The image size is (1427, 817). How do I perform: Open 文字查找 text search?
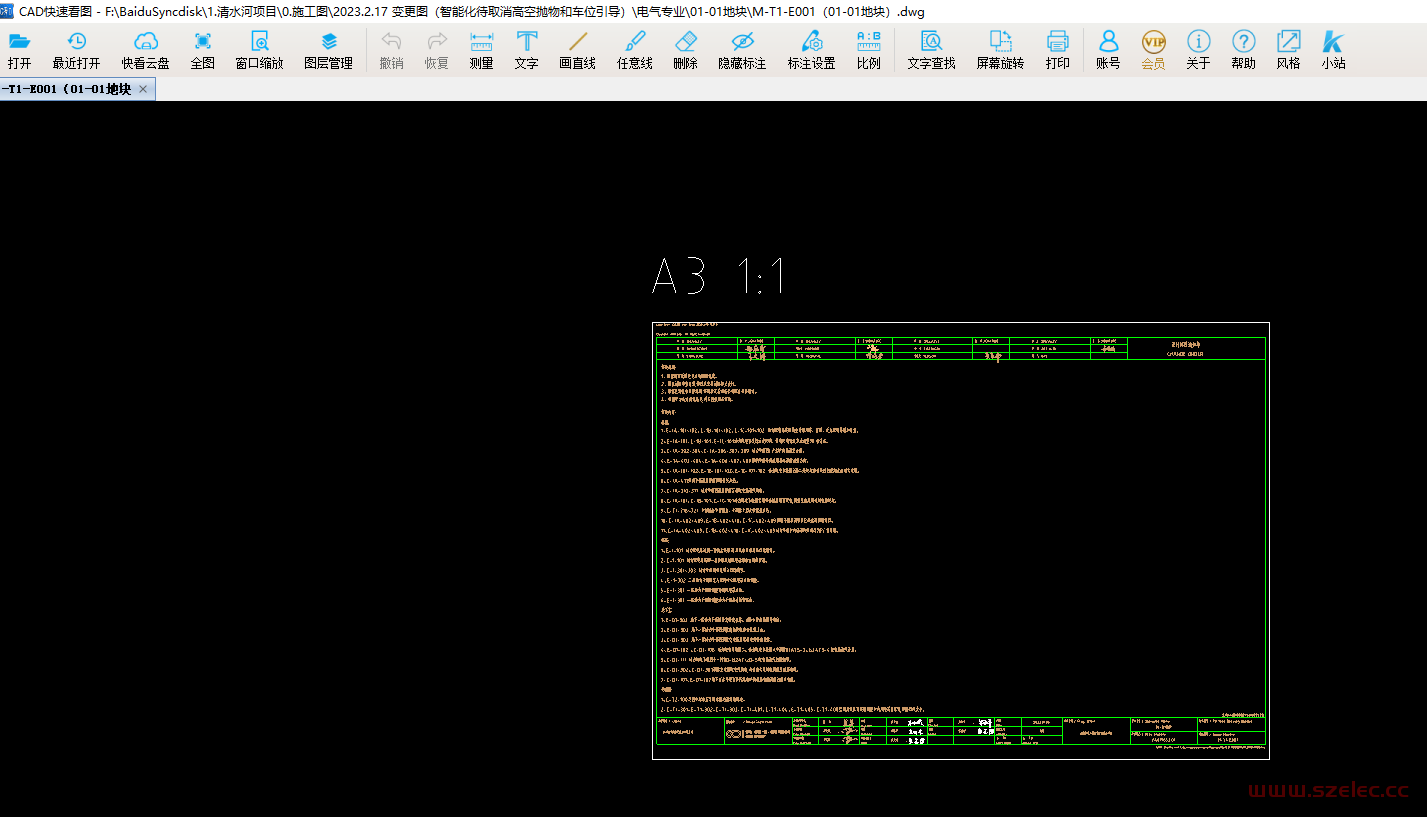(x=932, y=50)
